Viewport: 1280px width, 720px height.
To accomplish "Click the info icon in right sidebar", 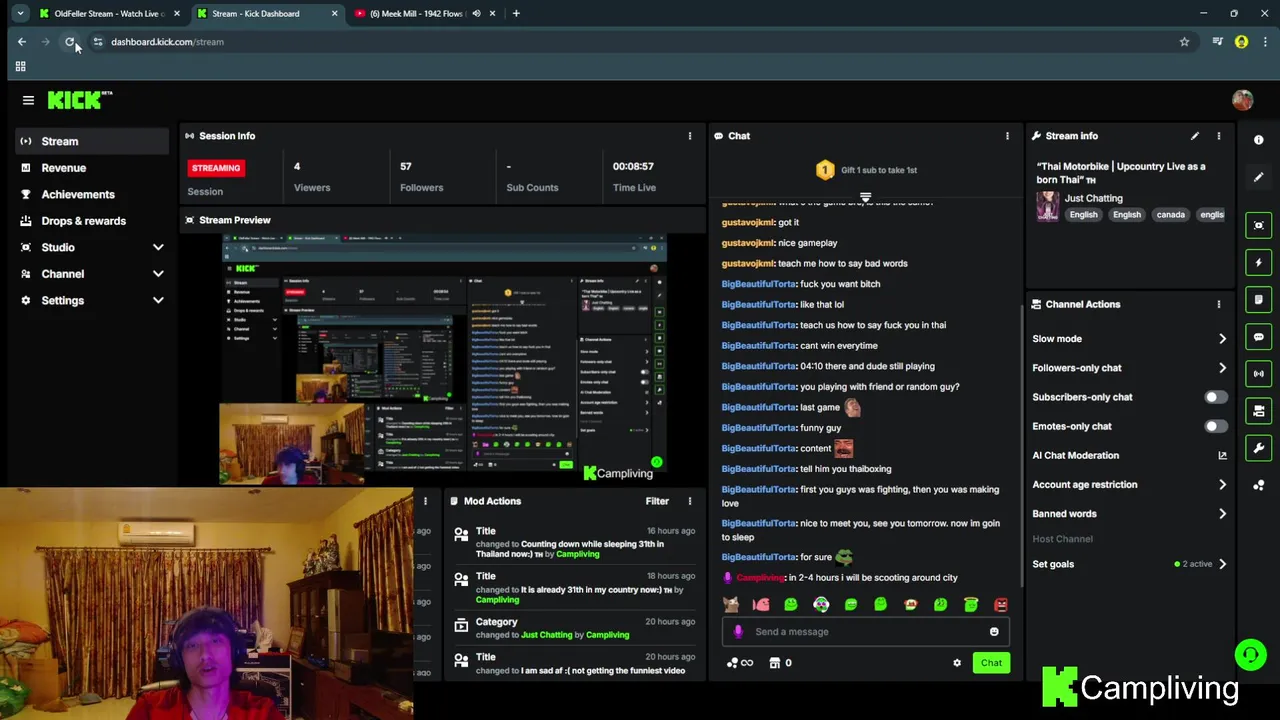I will [1258, 140].
